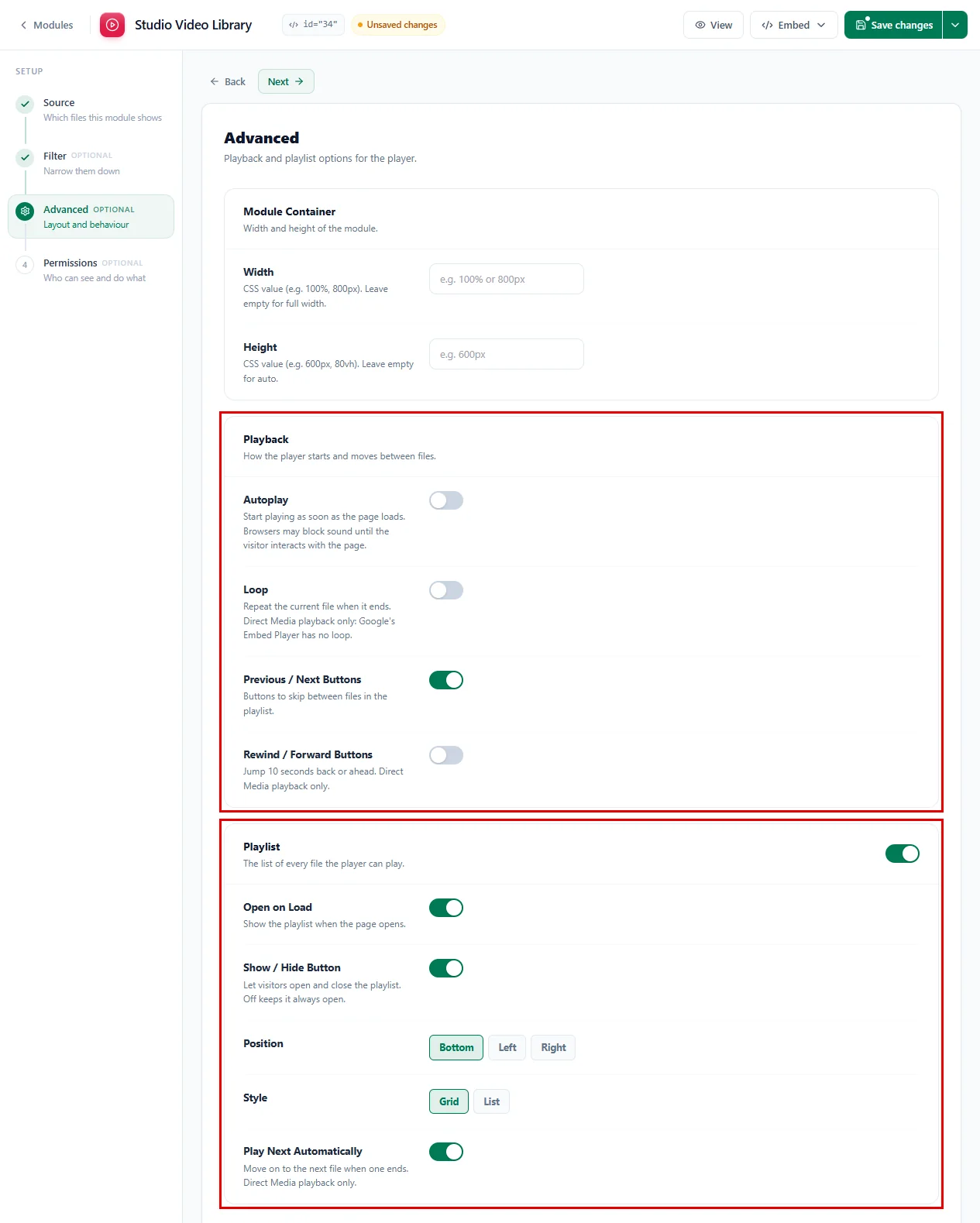This screenshot has height=1223, width=980.
Task: Choose List playlist style
Action: point(491,1101)
